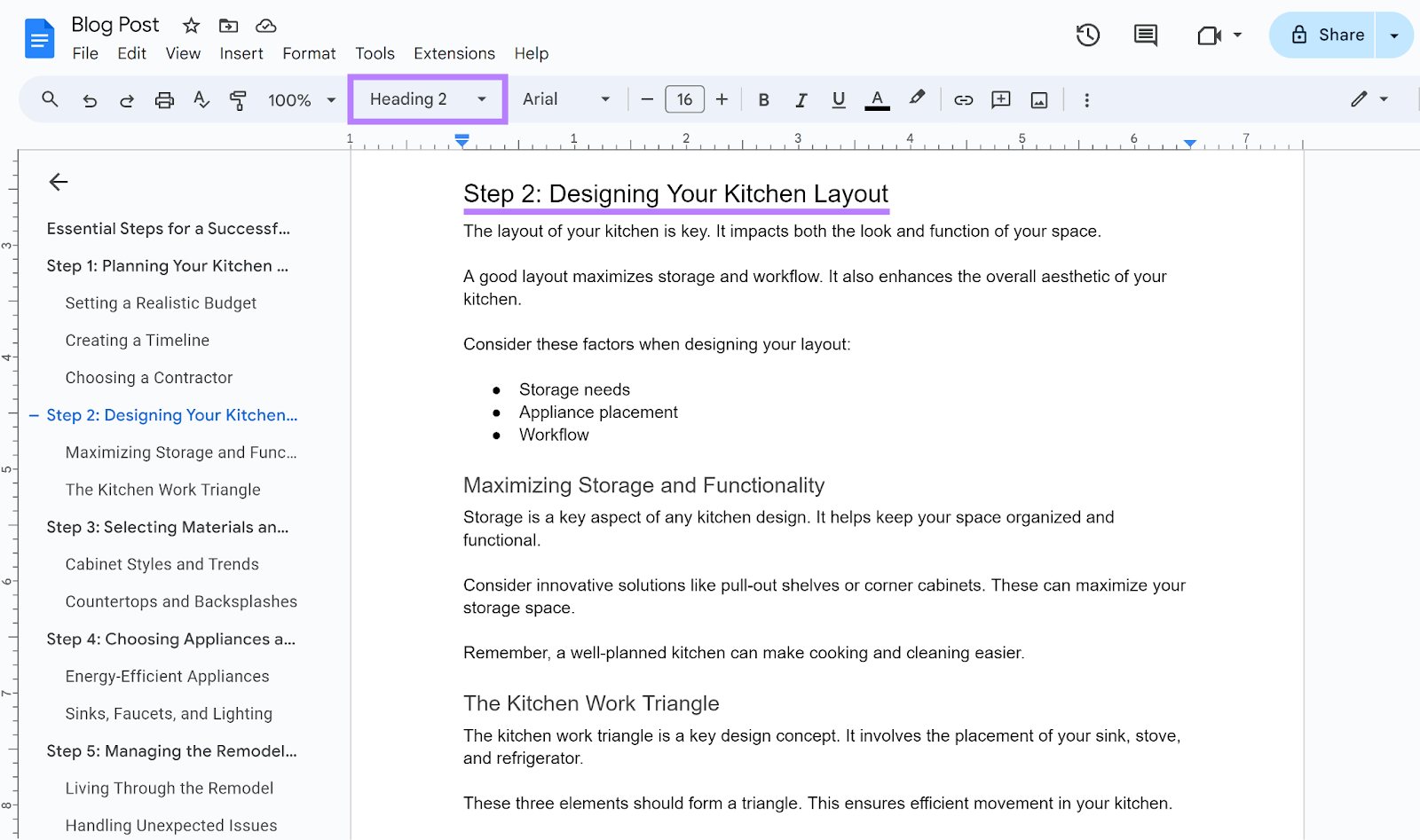
Task: Toggle bold formatting
Action: [763, 99]
